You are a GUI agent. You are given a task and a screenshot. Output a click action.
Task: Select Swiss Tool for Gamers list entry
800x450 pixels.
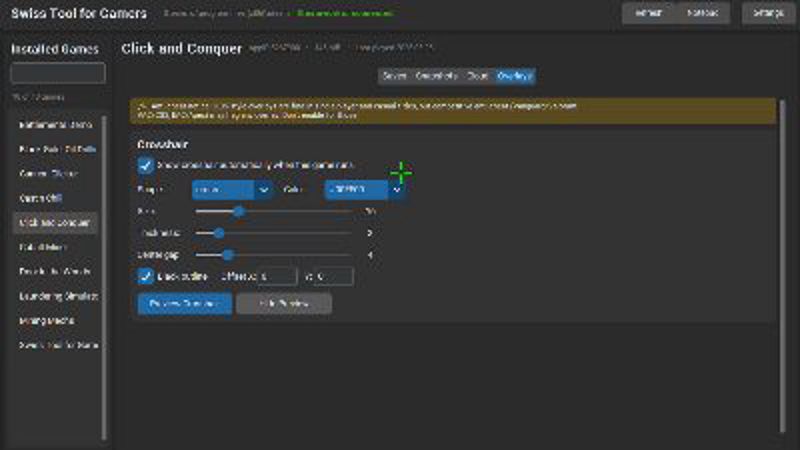[55, 345]
